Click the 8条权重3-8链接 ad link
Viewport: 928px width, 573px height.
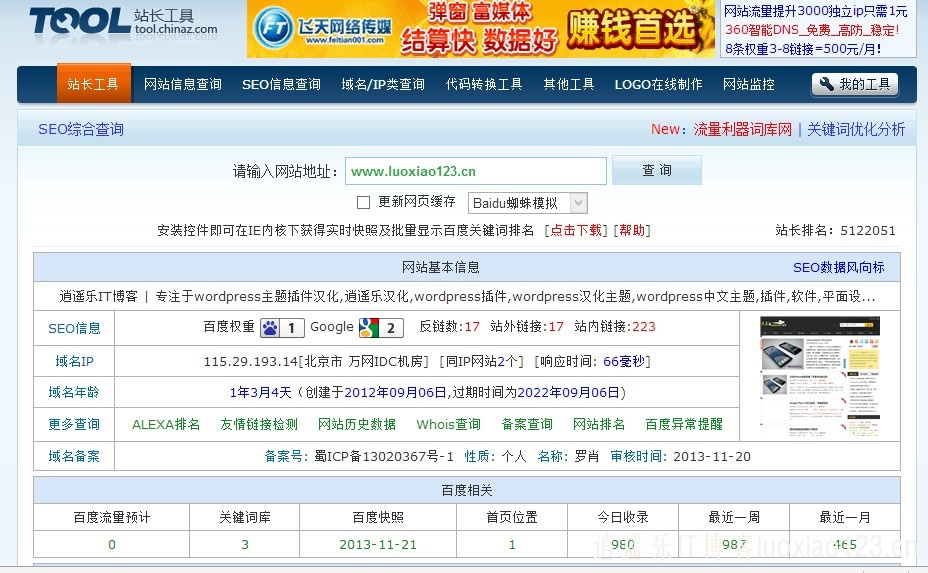coord(803,49)
